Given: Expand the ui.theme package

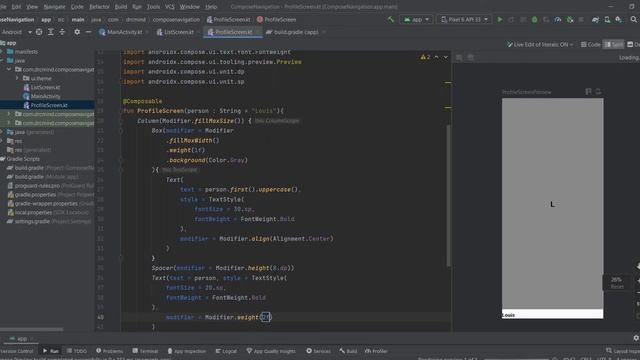Looking at the screenshot, I should tap(17, 78).
